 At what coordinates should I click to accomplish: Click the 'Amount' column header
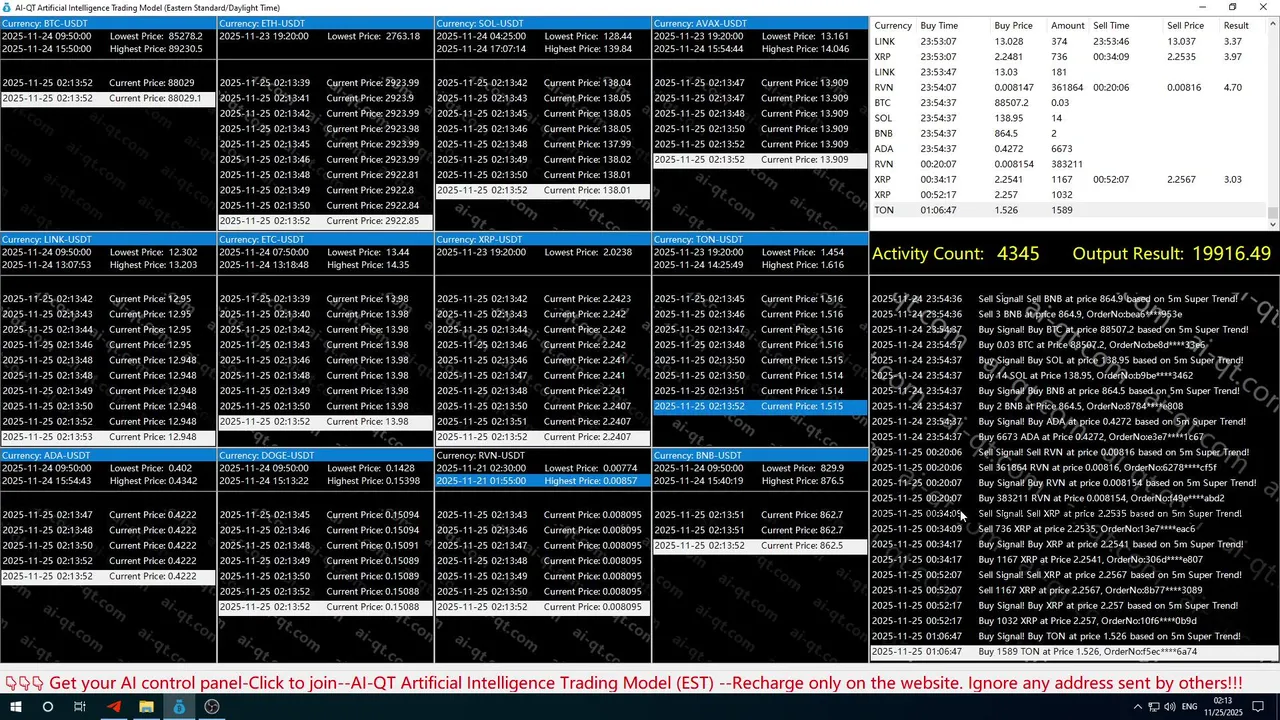click(1067, 26)
